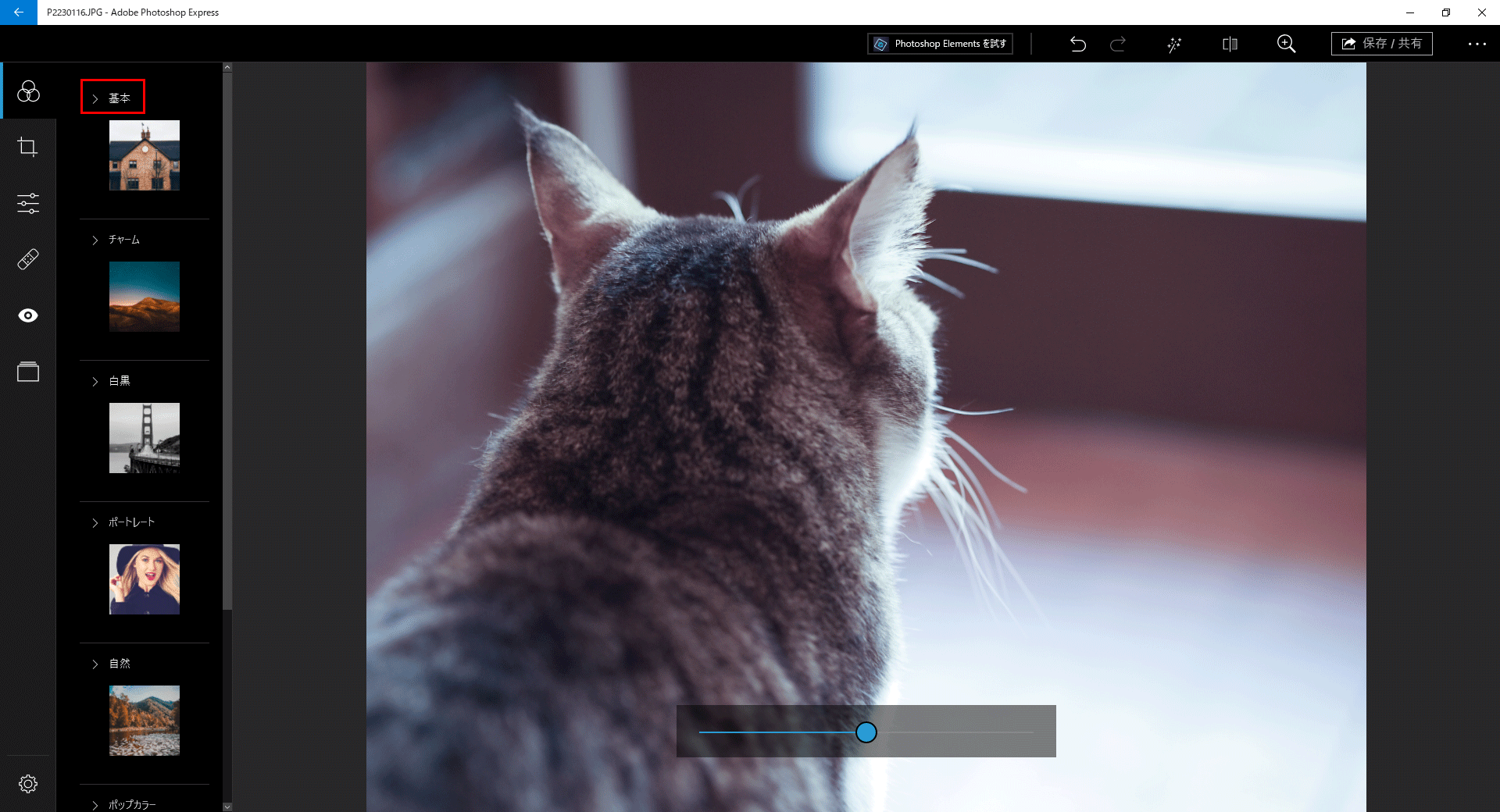The image size is (1500, 812).
Task: Toggle the Red Eye correction tool
Action: tap(28, 315)
